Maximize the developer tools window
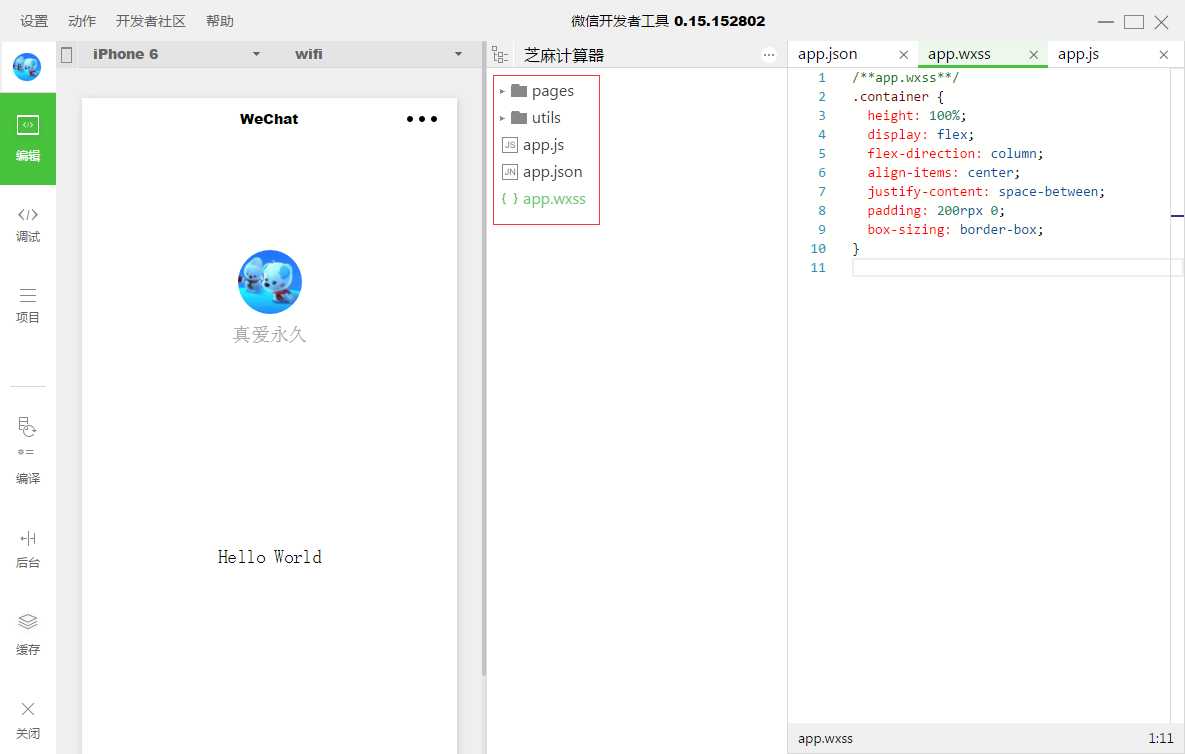Viewport: 1185px width, 754px height. 1134,22
